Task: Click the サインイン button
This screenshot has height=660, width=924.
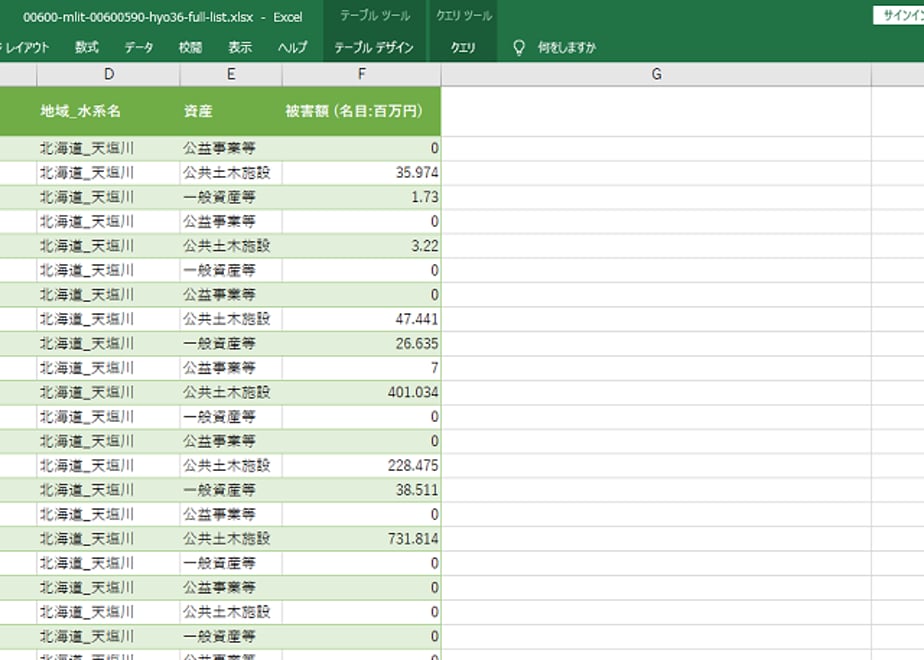Action: 899,16
